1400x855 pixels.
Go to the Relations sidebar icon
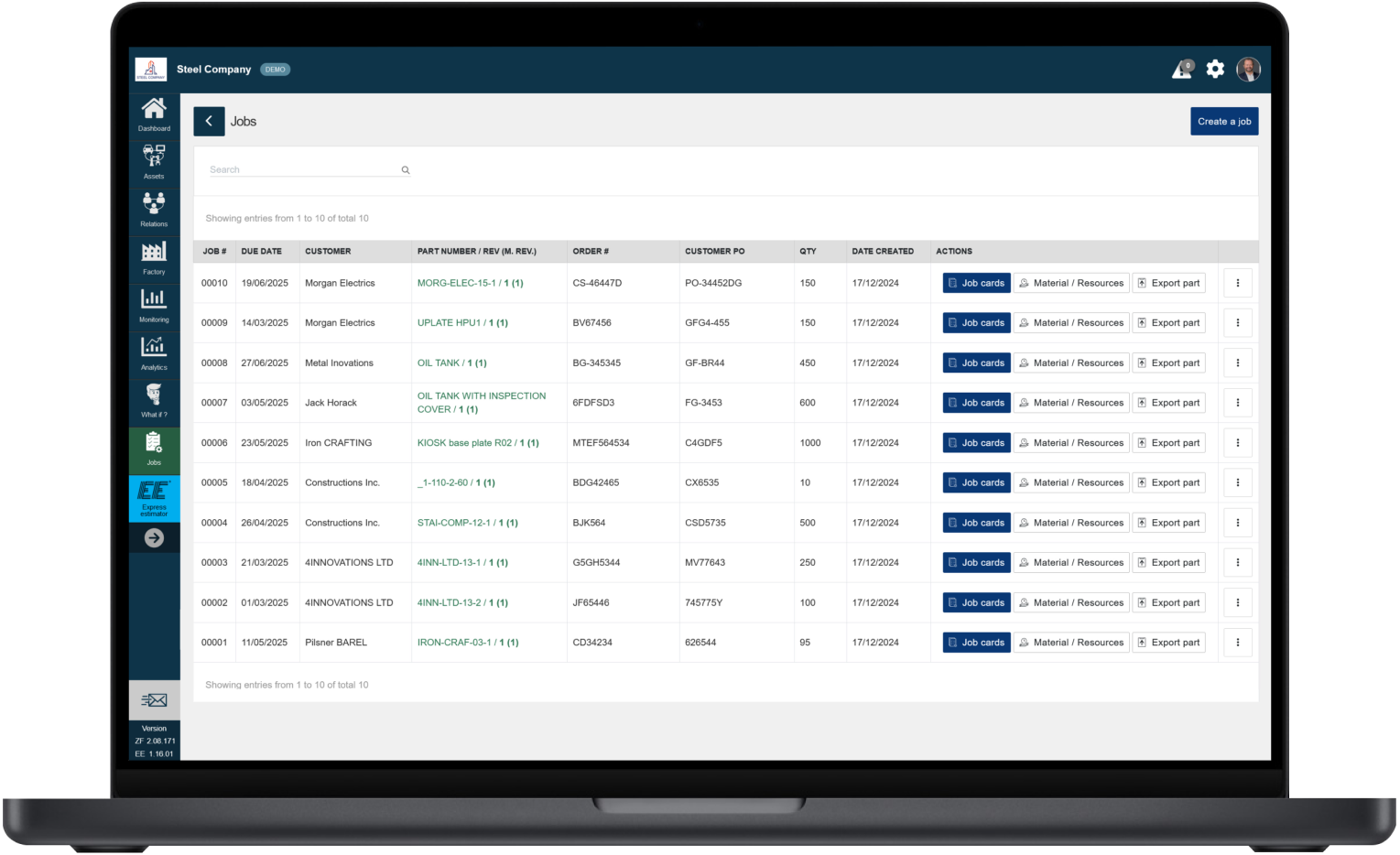click(x=154, y=209)
